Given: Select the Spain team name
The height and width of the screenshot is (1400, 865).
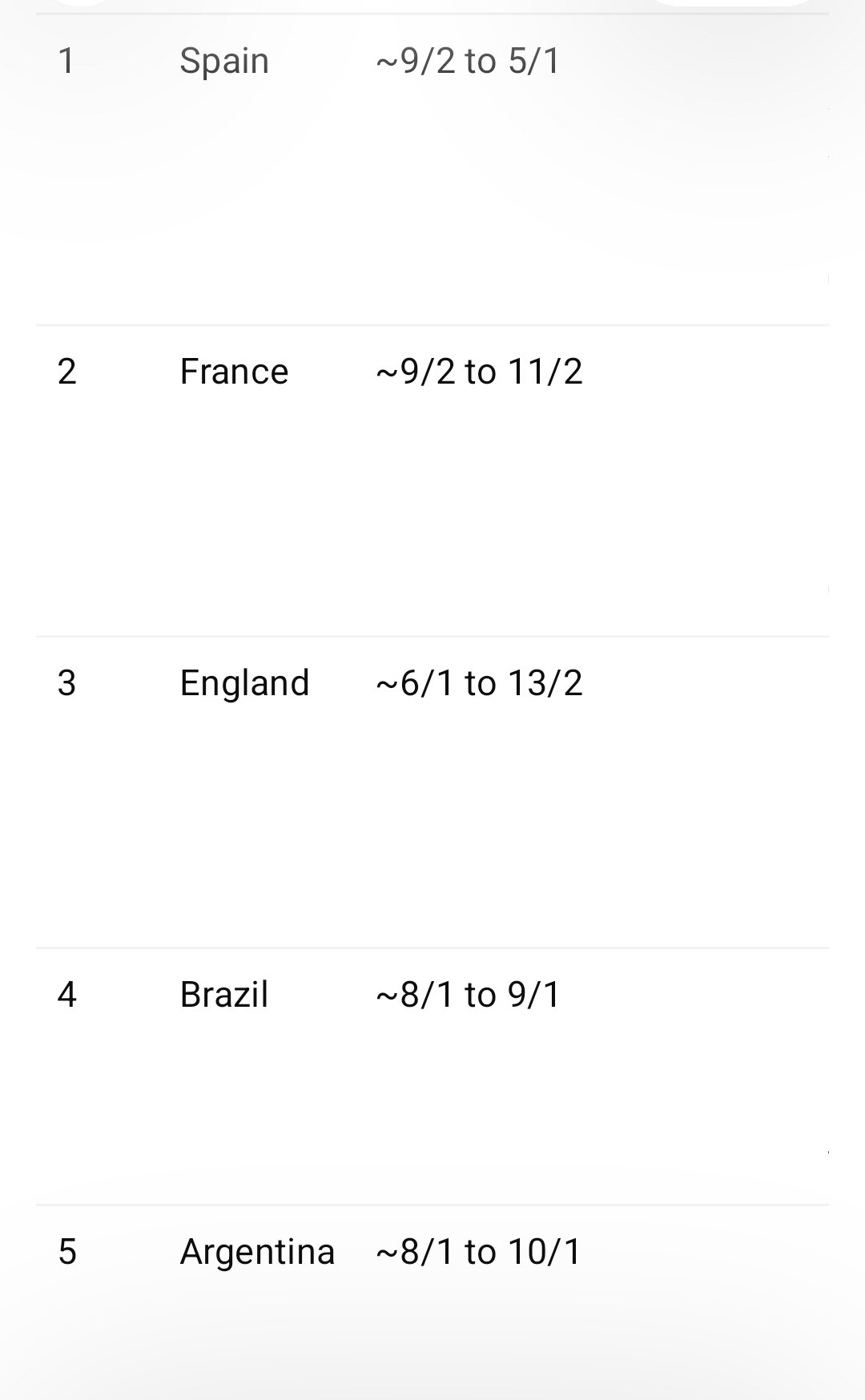Looking at the screenshot, I should click(x=224, y=62).
